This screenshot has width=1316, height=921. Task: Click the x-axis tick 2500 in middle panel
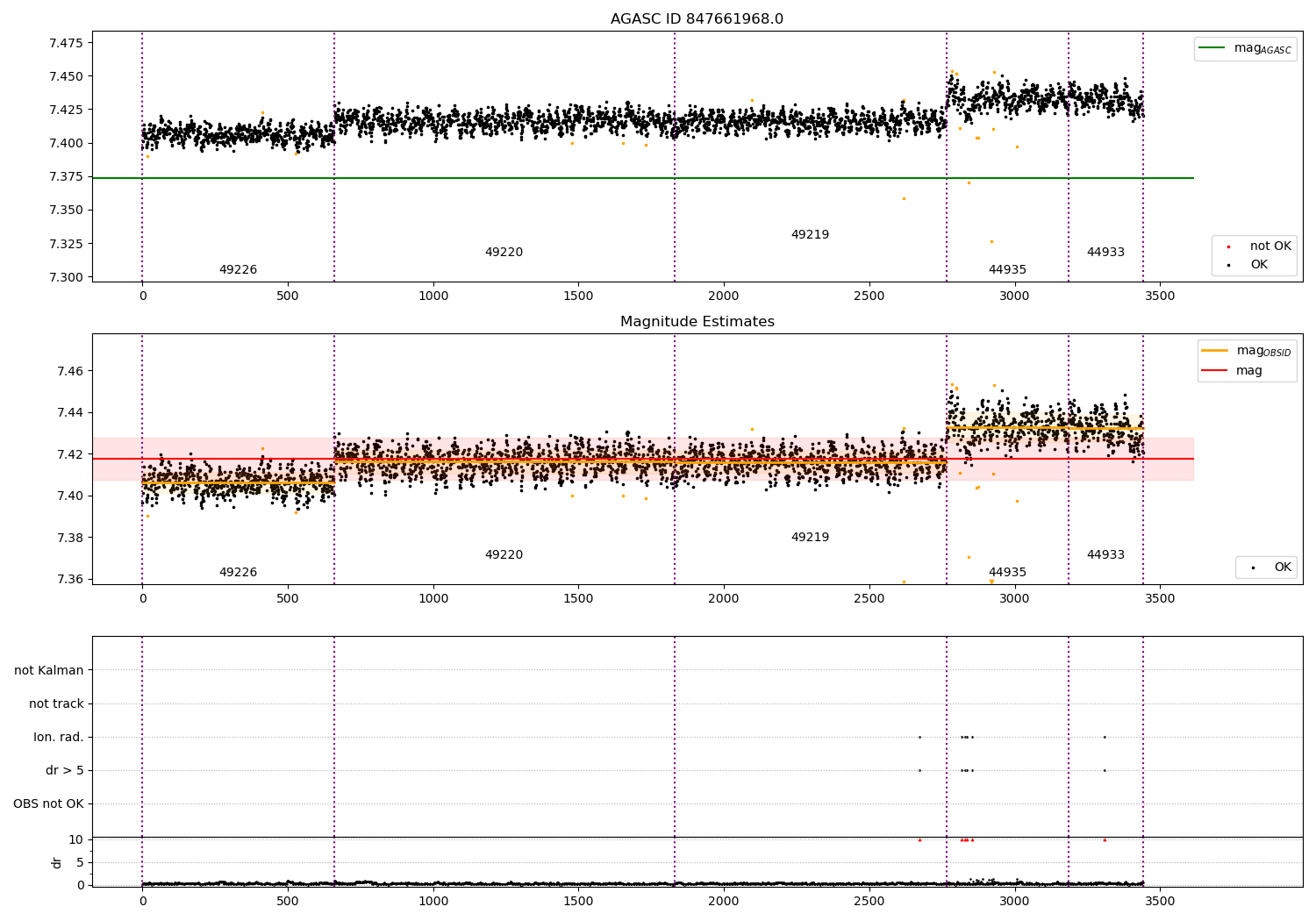tap(869, 599)
